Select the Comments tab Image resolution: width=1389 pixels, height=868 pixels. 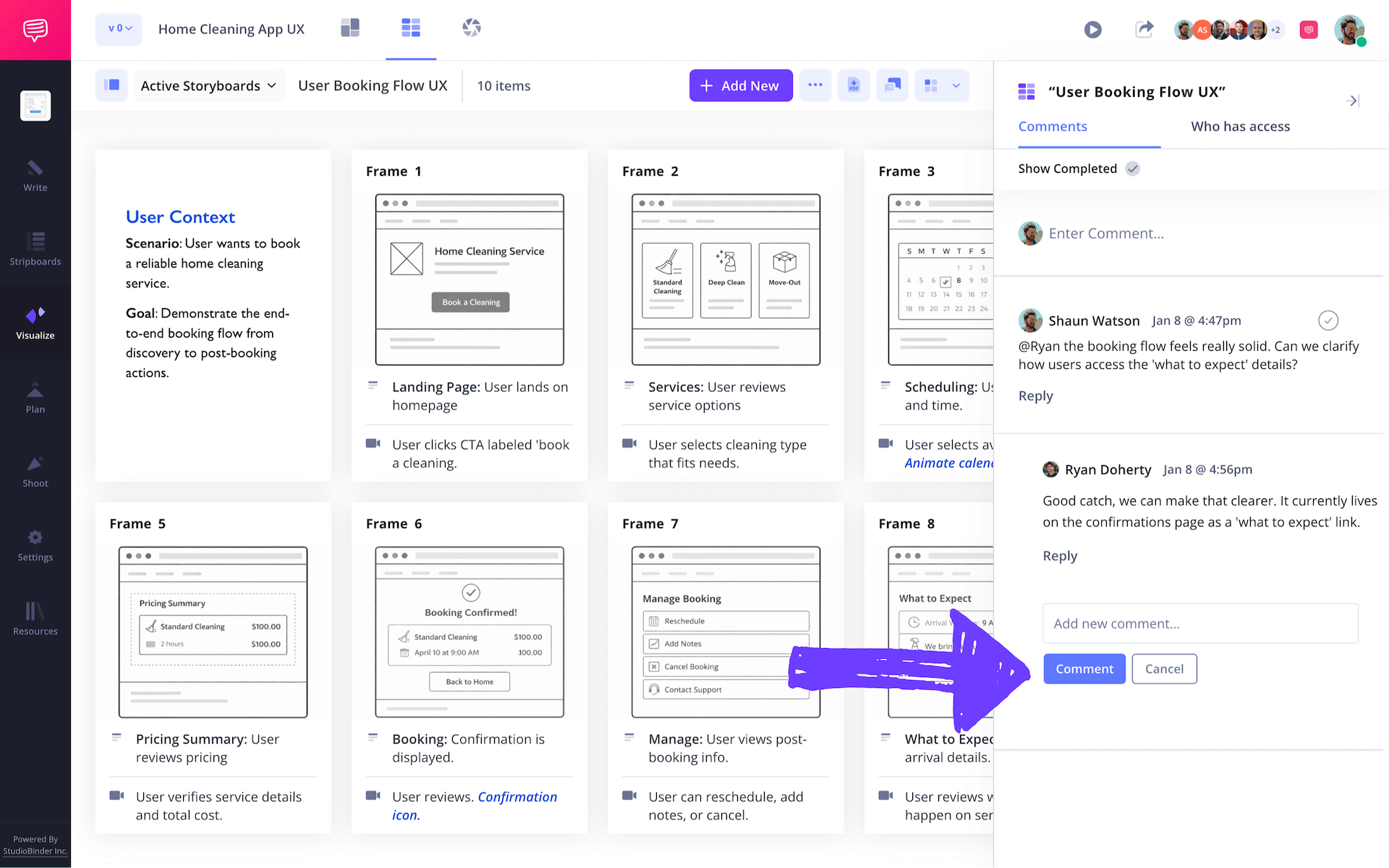pos(1053,127)
